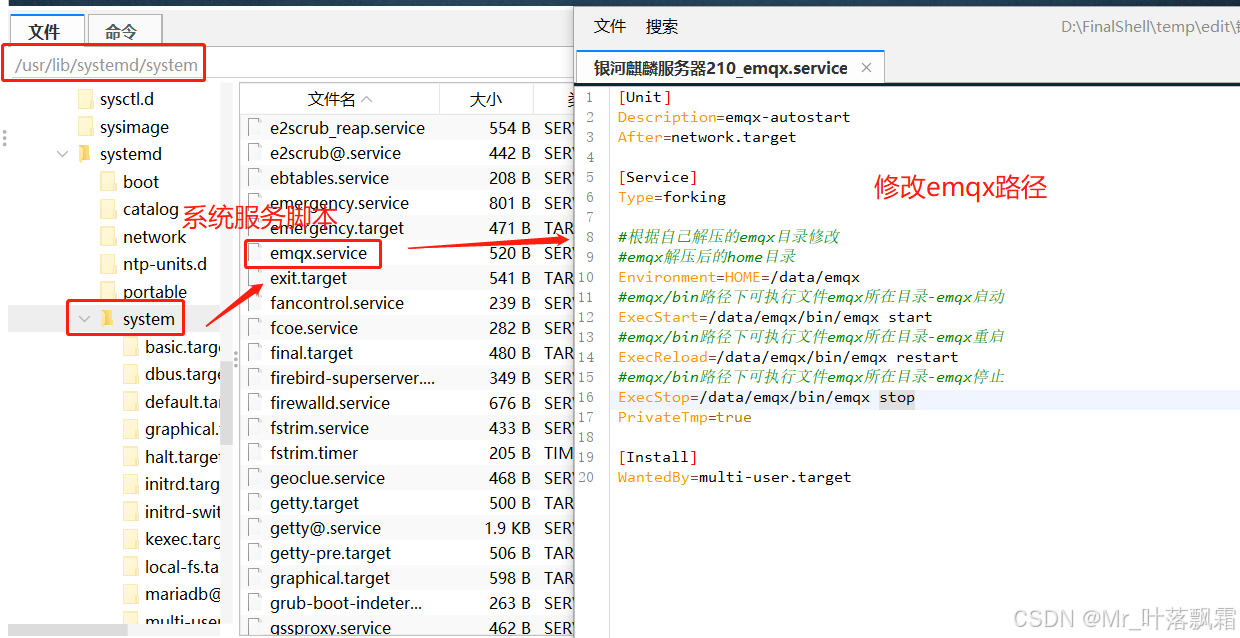
Task: Click the file icon beside fstrim.timer
Action: (257, 452)
